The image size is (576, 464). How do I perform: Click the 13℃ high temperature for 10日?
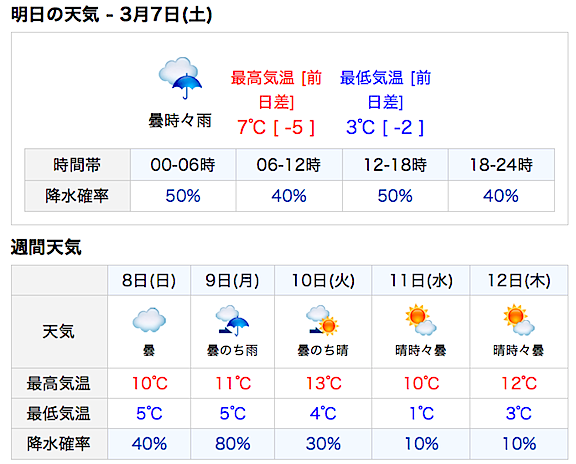coord(324,384)
